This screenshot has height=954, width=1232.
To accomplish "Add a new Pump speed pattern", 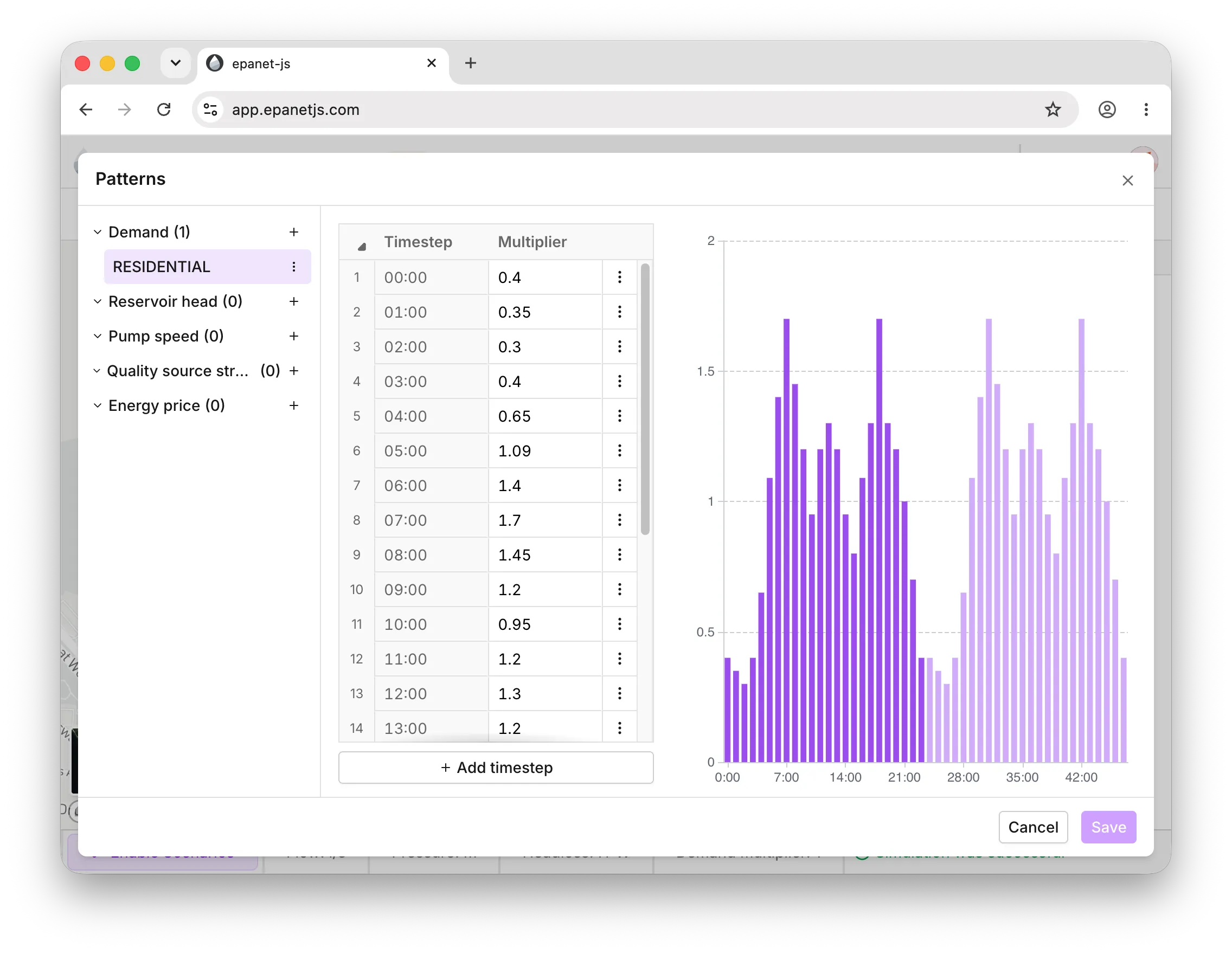I will point(294,336).
